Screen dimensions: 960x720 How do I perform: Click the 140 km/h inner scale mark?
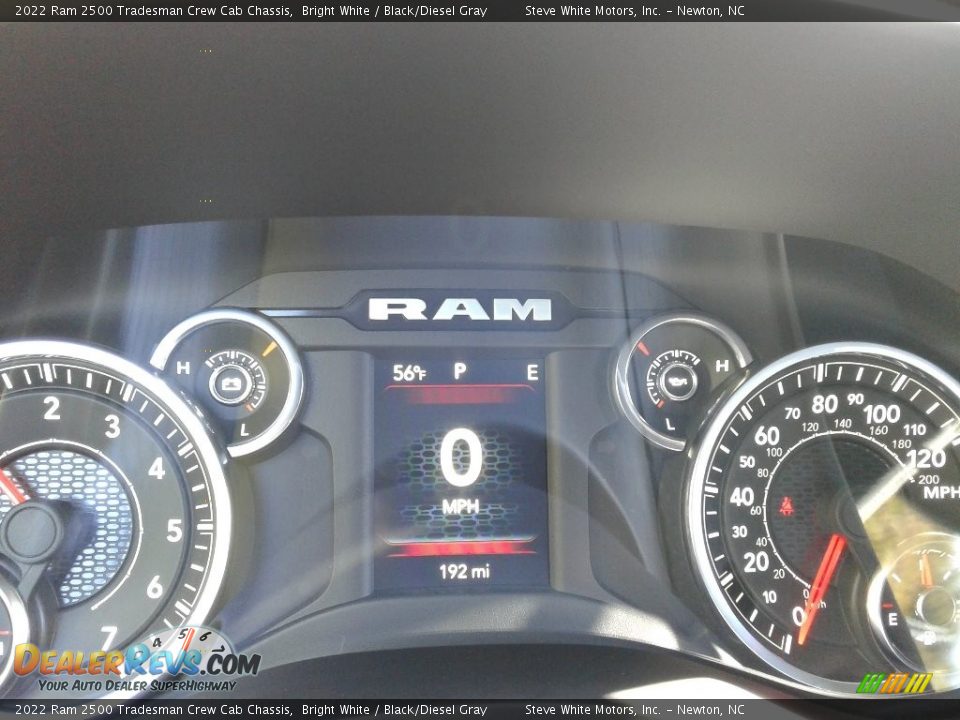pos(842,423)
